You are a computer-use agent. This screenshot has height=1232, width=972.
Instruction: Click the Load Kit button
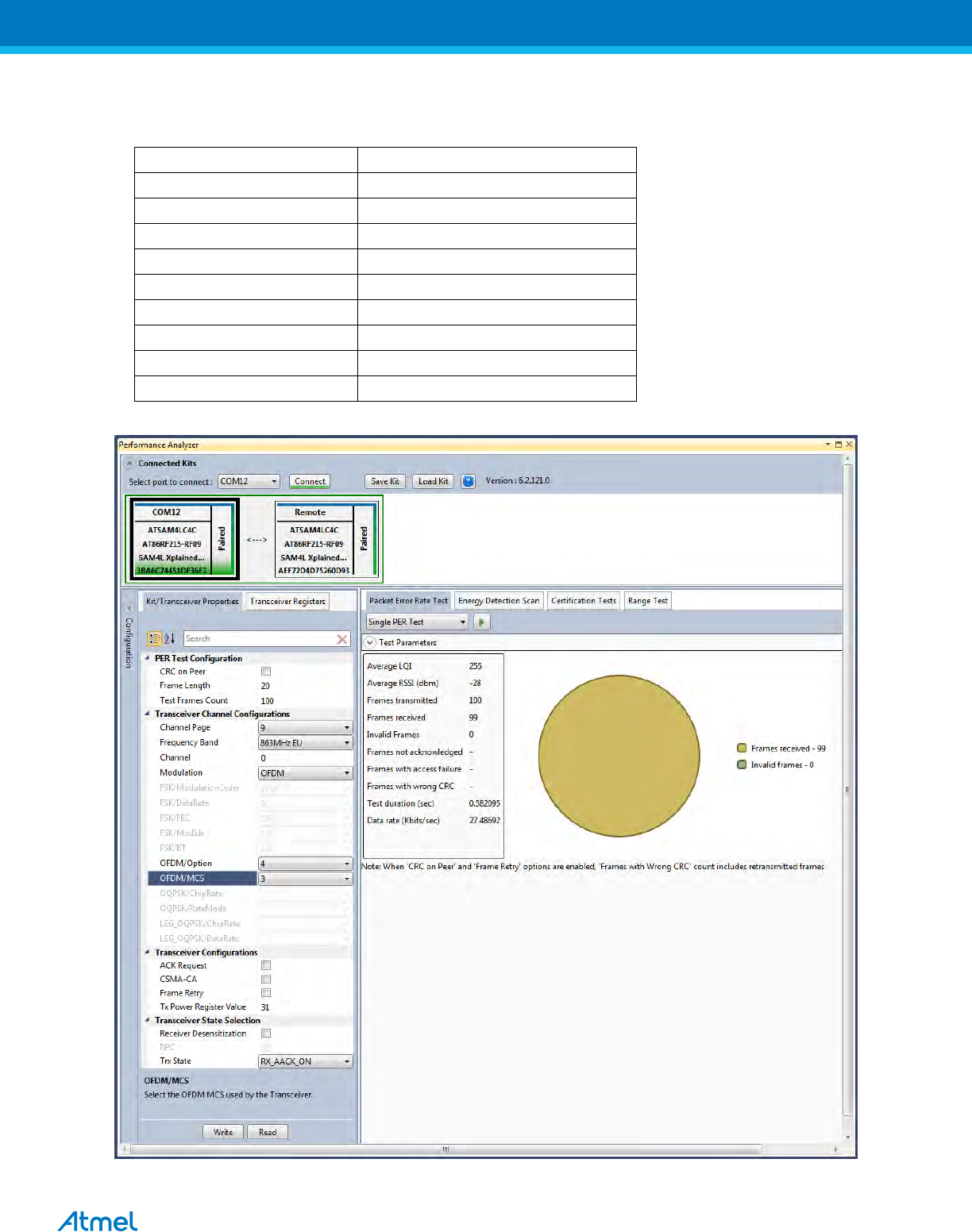coord(433,482)
